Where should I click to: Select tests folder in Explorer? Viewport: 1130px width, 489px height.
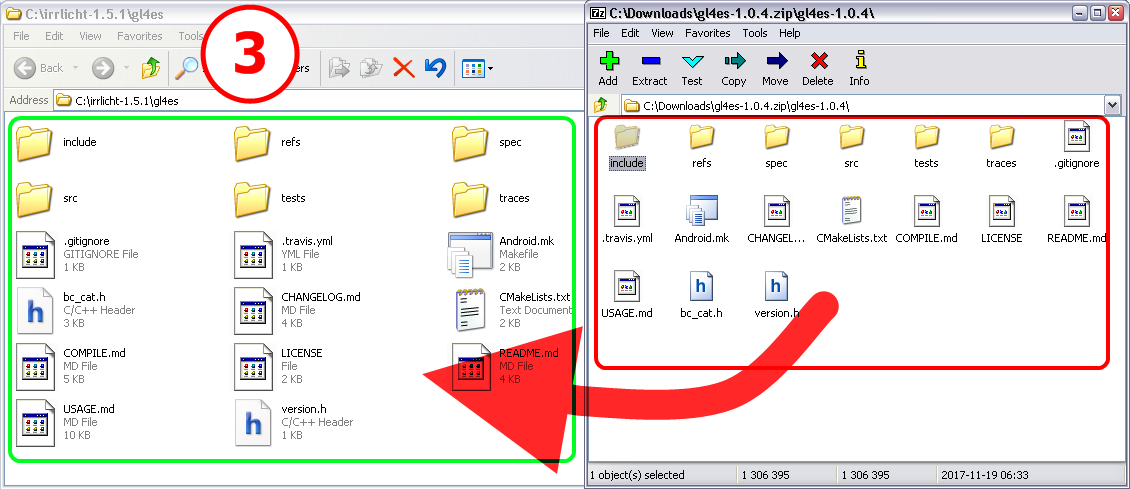tap(270, 198)
